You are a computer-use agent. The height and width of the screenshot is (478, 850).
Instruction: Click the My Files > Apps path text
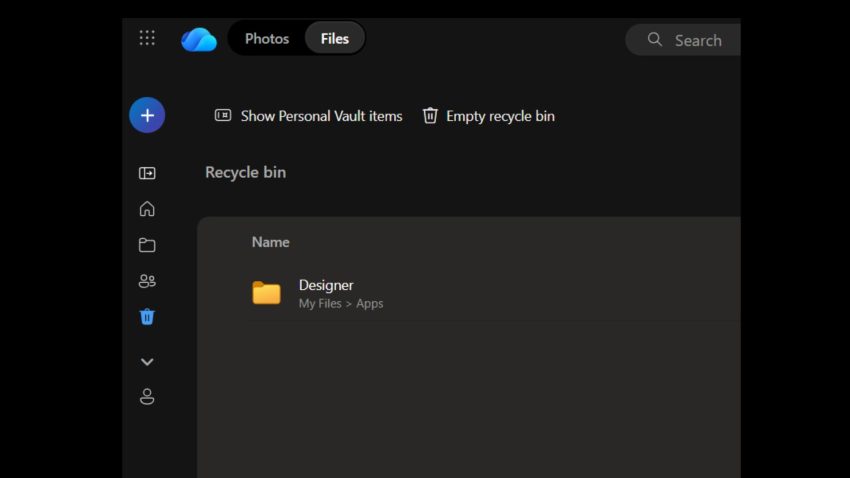pos(341,303)
